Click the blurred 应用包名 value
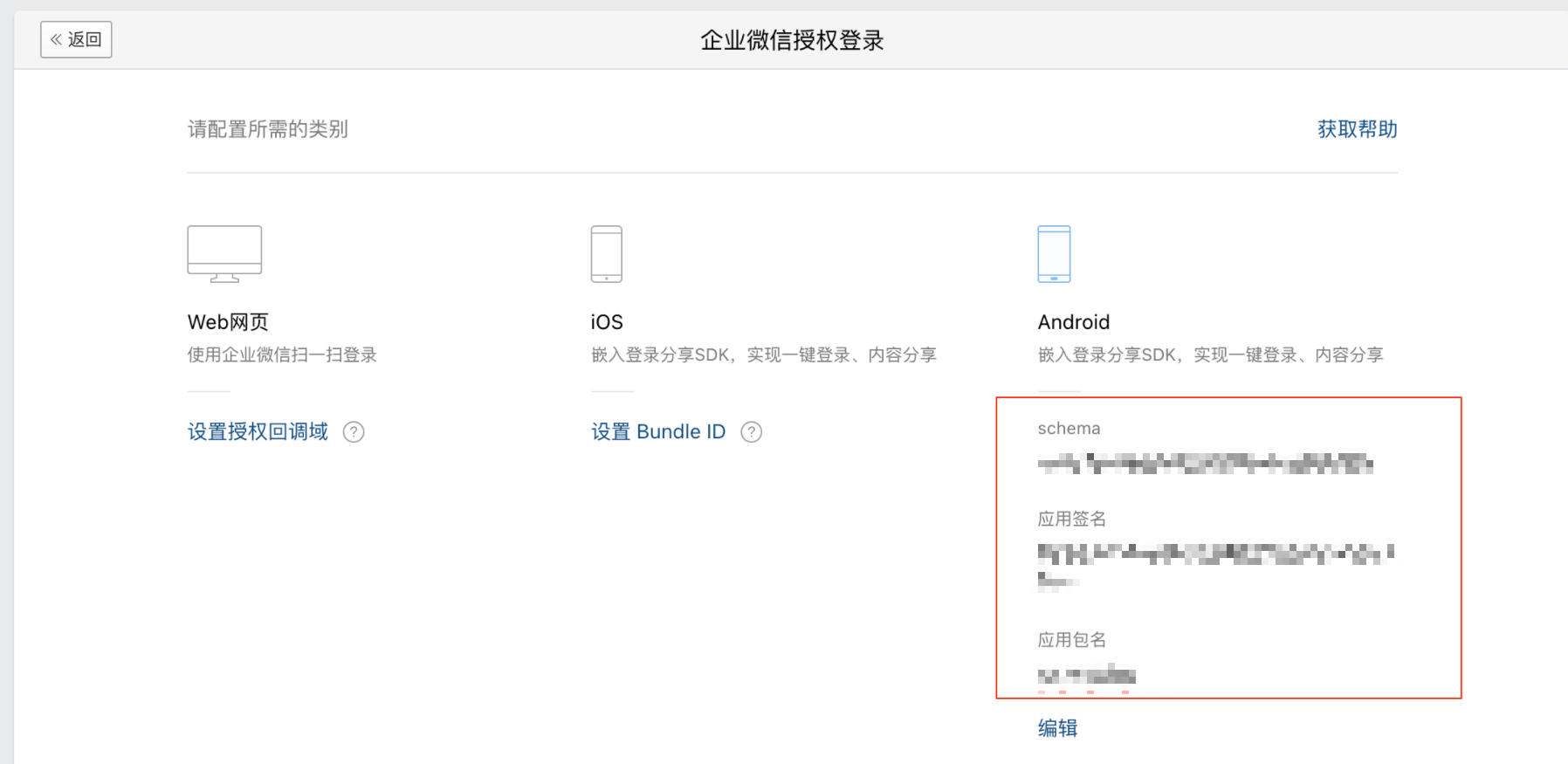 click(x=1086, y=675)
